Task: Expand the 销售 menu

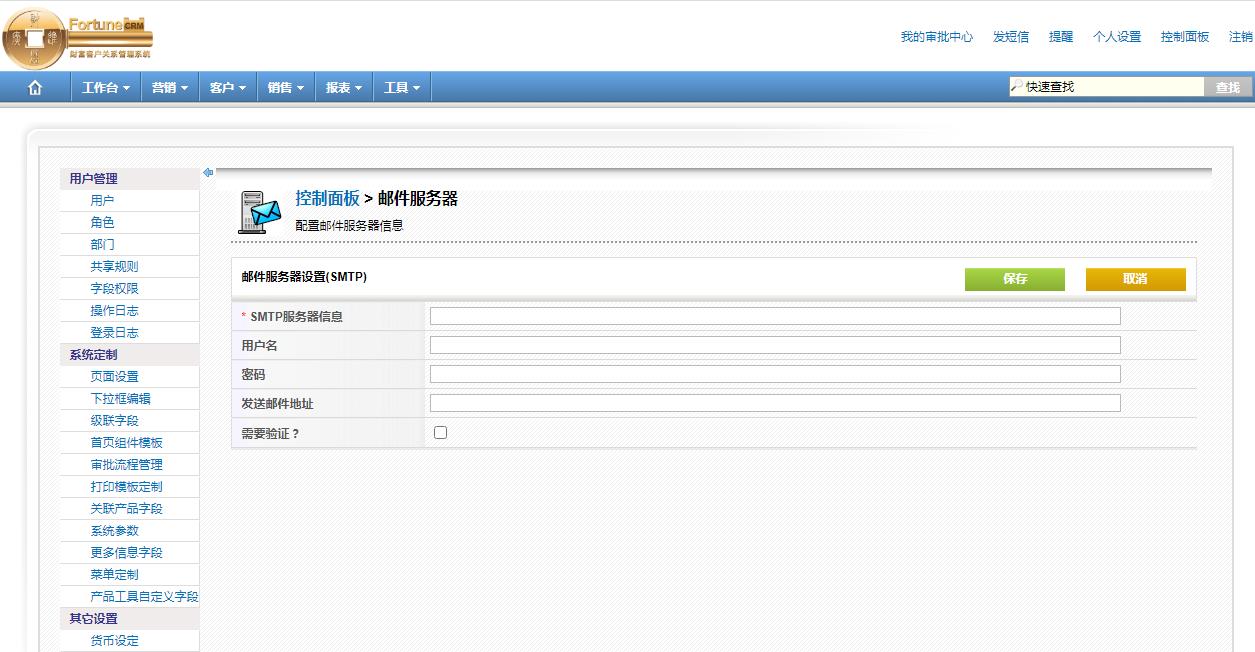Action: (x=286, y=88)
